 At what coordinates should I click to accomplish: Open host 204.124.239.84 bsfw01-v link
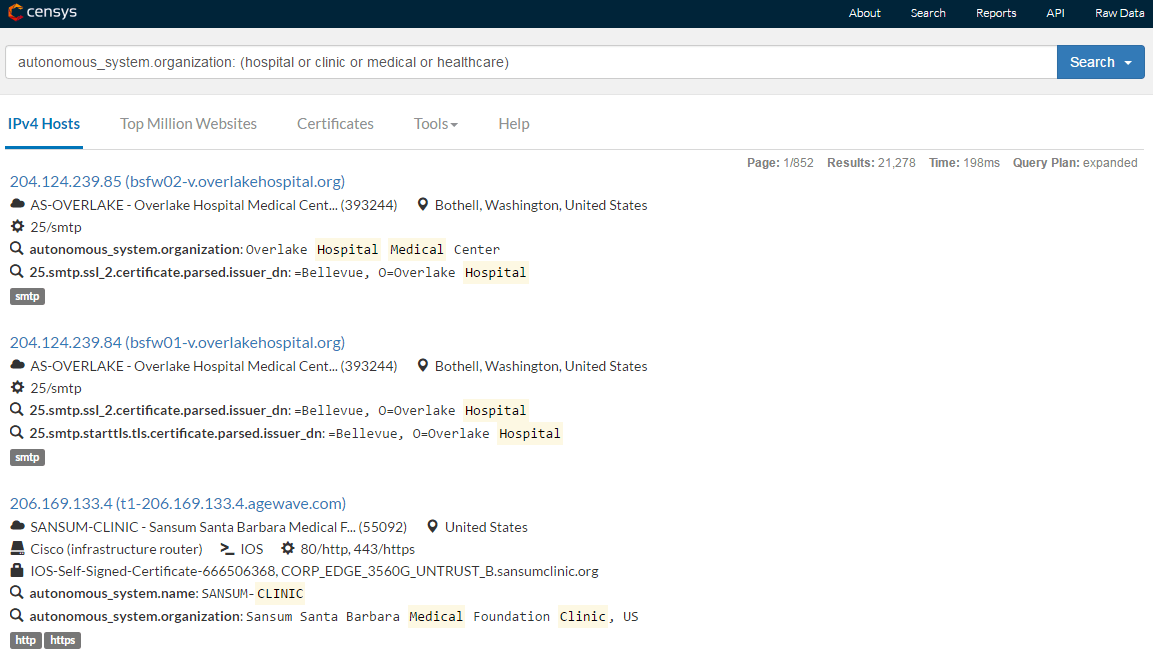click(177, 342)
